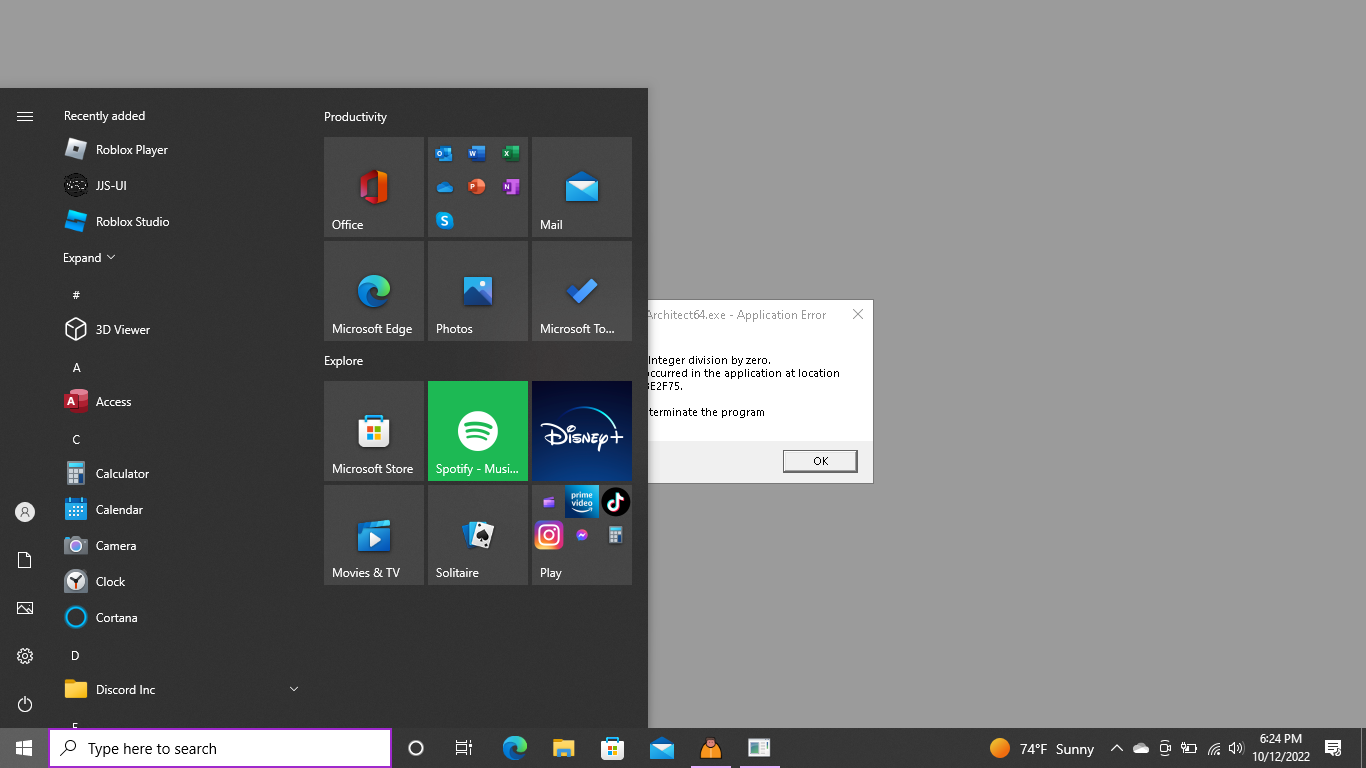Open Settings gear in Start menu
Image resolution: width=1366 pixels, height=768 pixels.
coord(25,656)
